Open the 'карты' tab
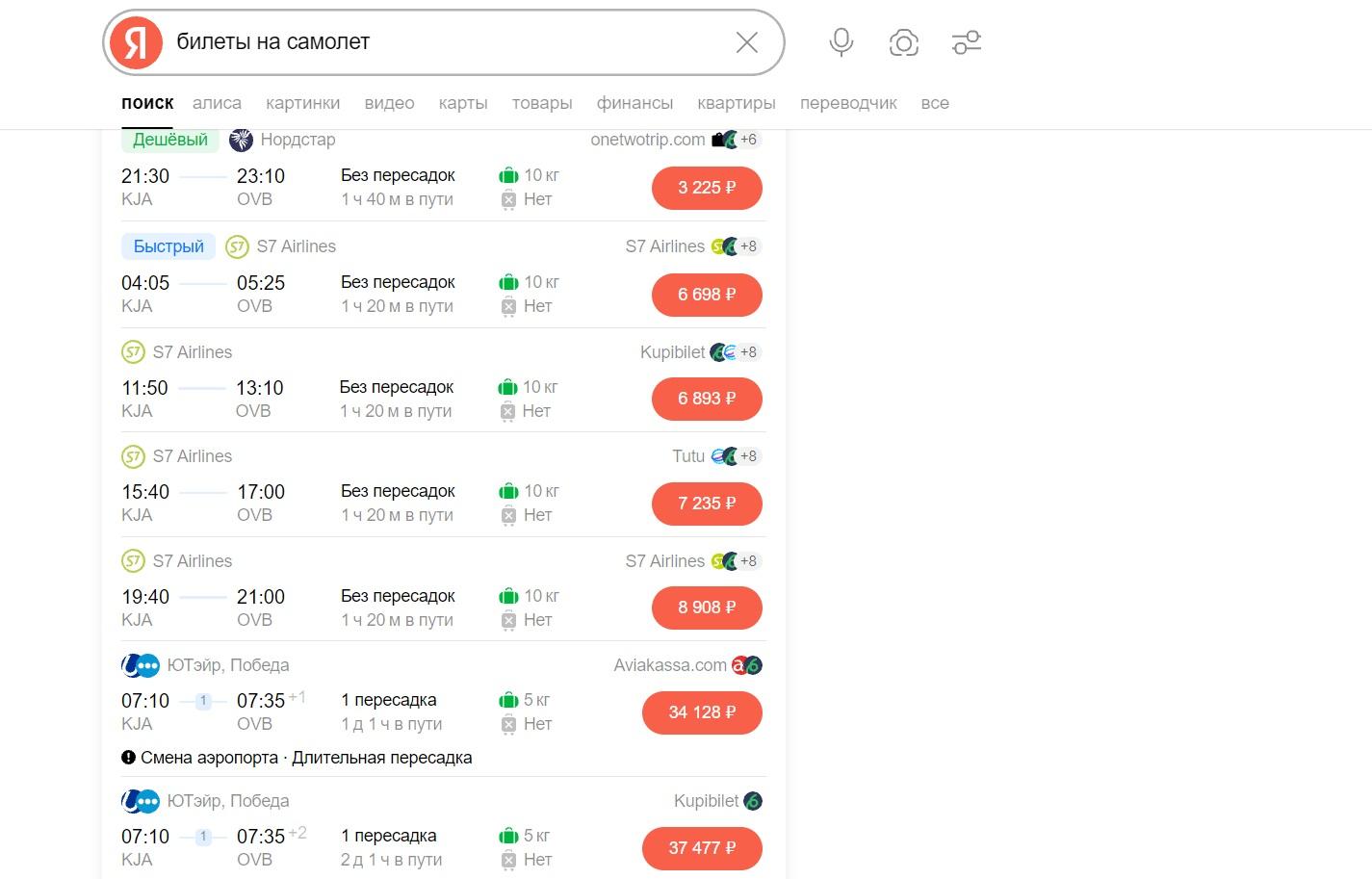1372x879 pixels. coord(462,103)
